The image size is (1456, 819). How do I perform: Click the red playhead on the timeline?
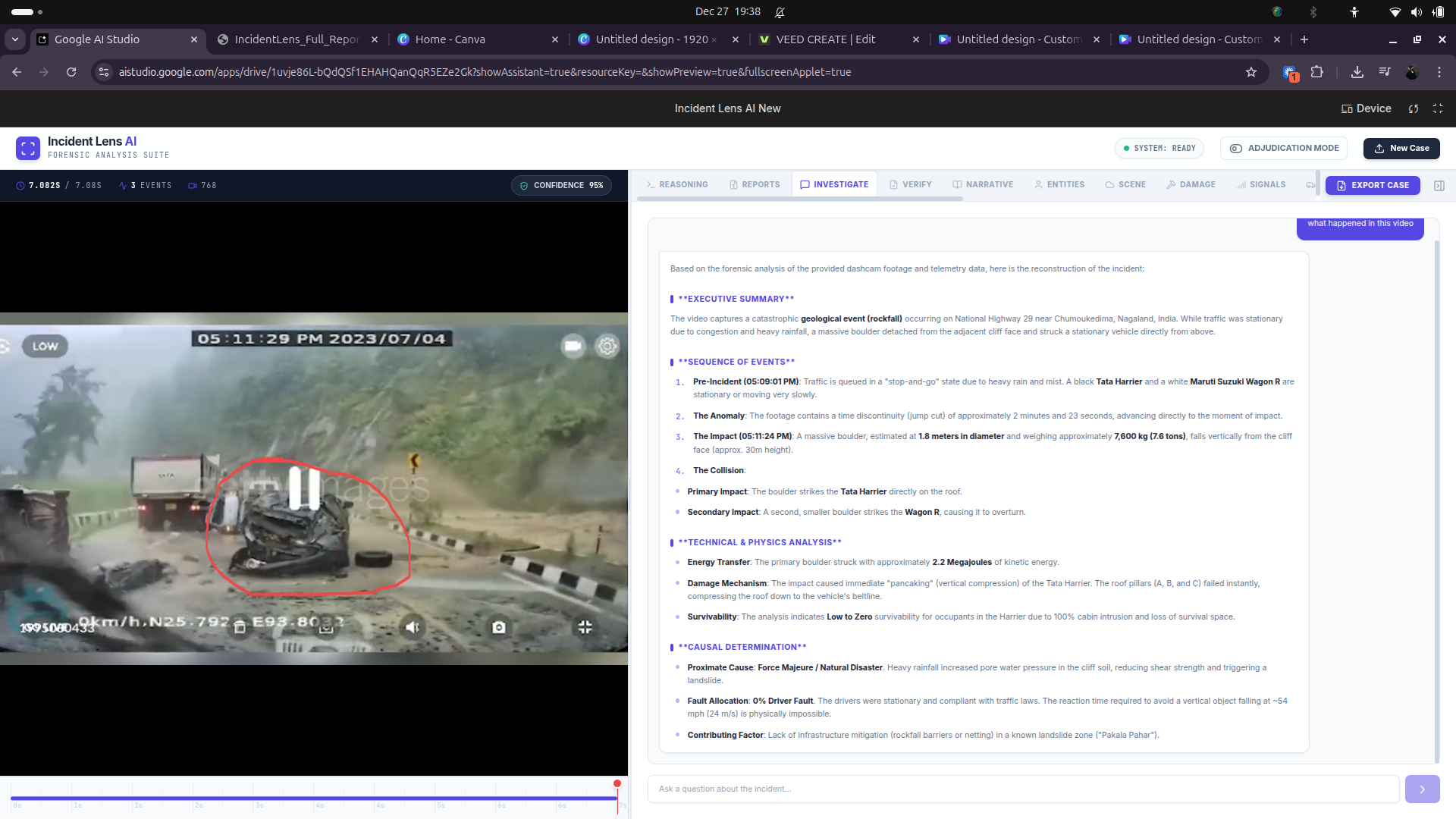pos(617,784)
